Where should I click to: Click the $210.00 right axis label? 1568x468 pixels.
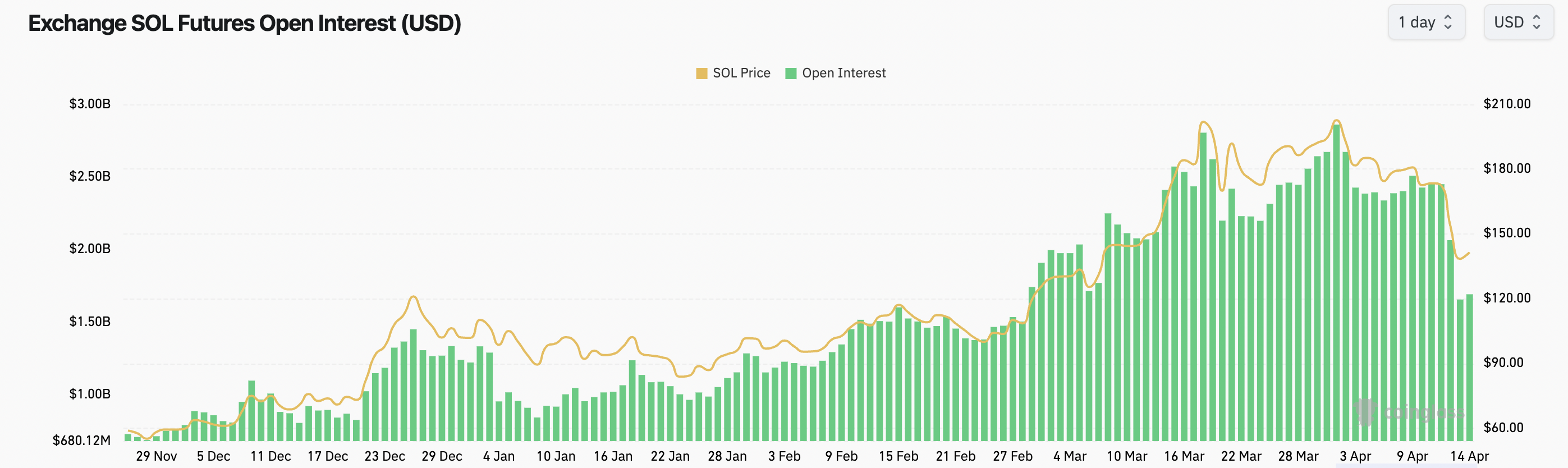(1506, 104)
